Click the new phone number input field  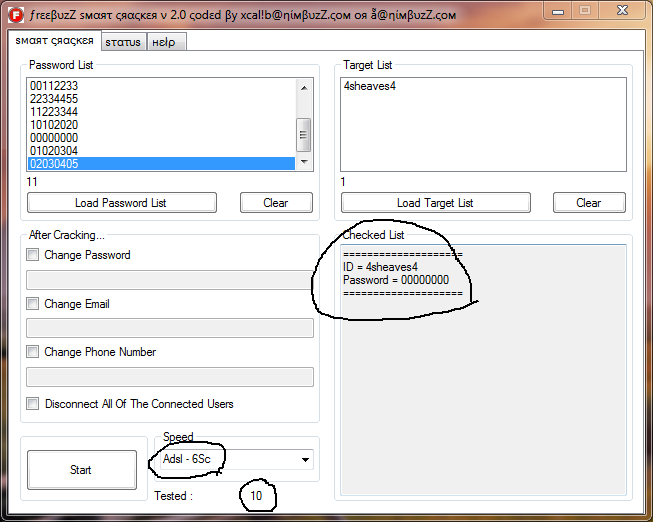click(x=170, y=377)
